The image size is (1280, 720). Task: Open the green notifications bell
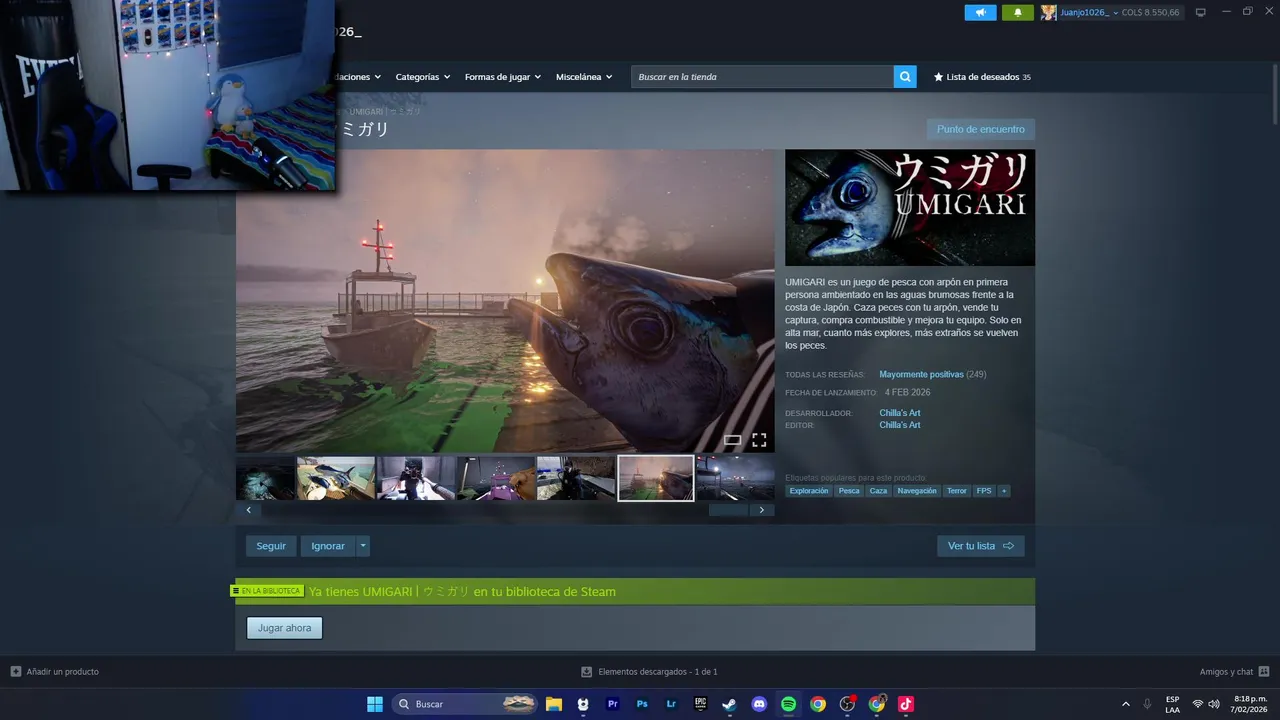[x=1018, y=12]
